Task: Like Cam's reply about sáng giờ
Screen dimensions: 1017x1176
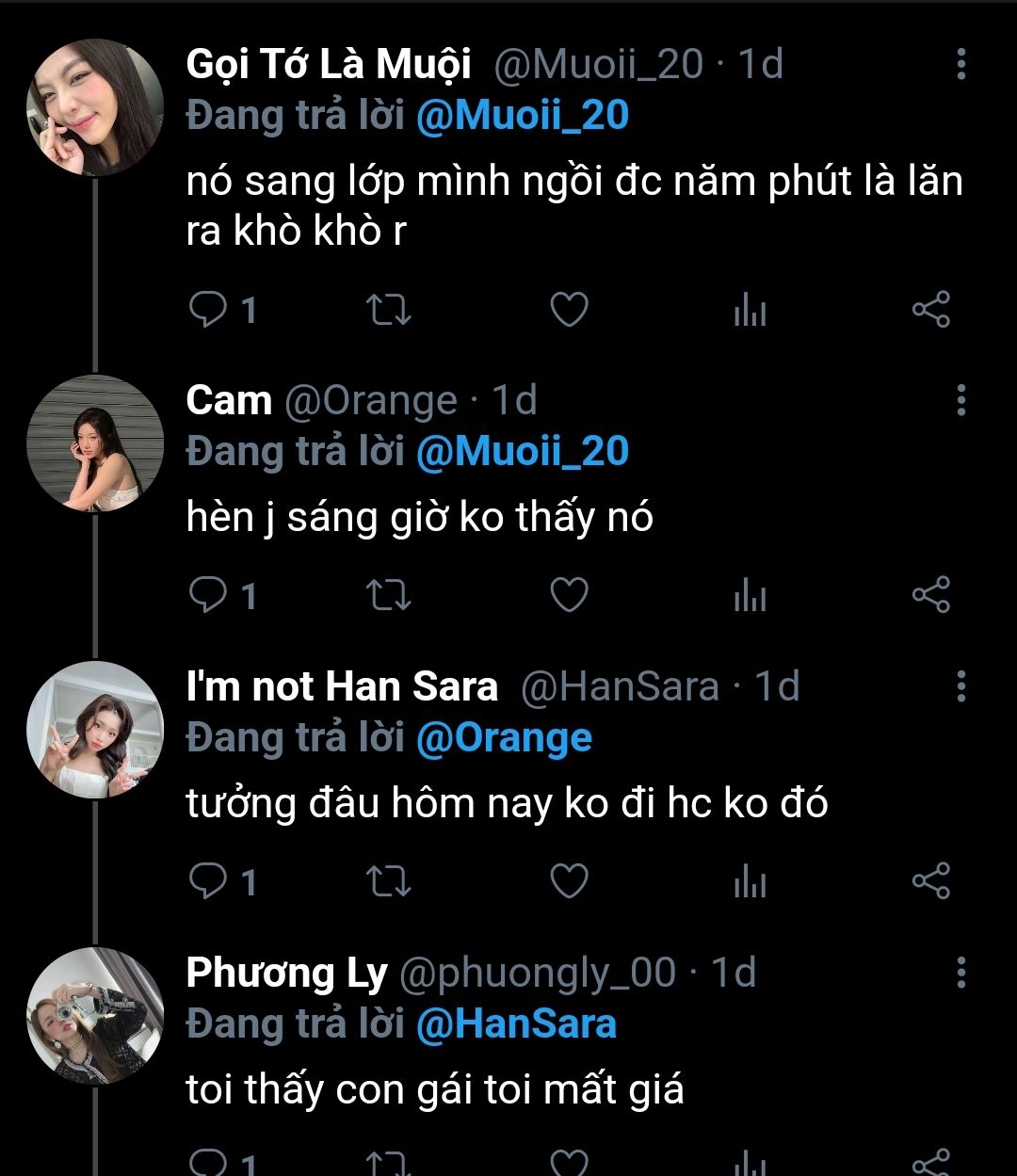Action: pos(569,595)
